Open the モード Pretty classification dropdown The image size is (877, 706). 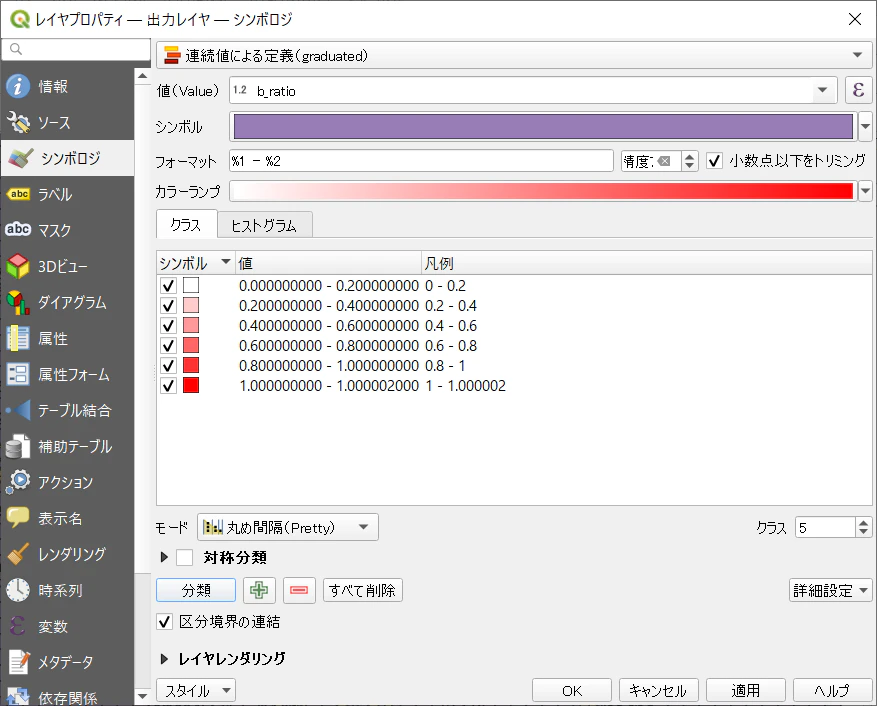pos(287,527)
